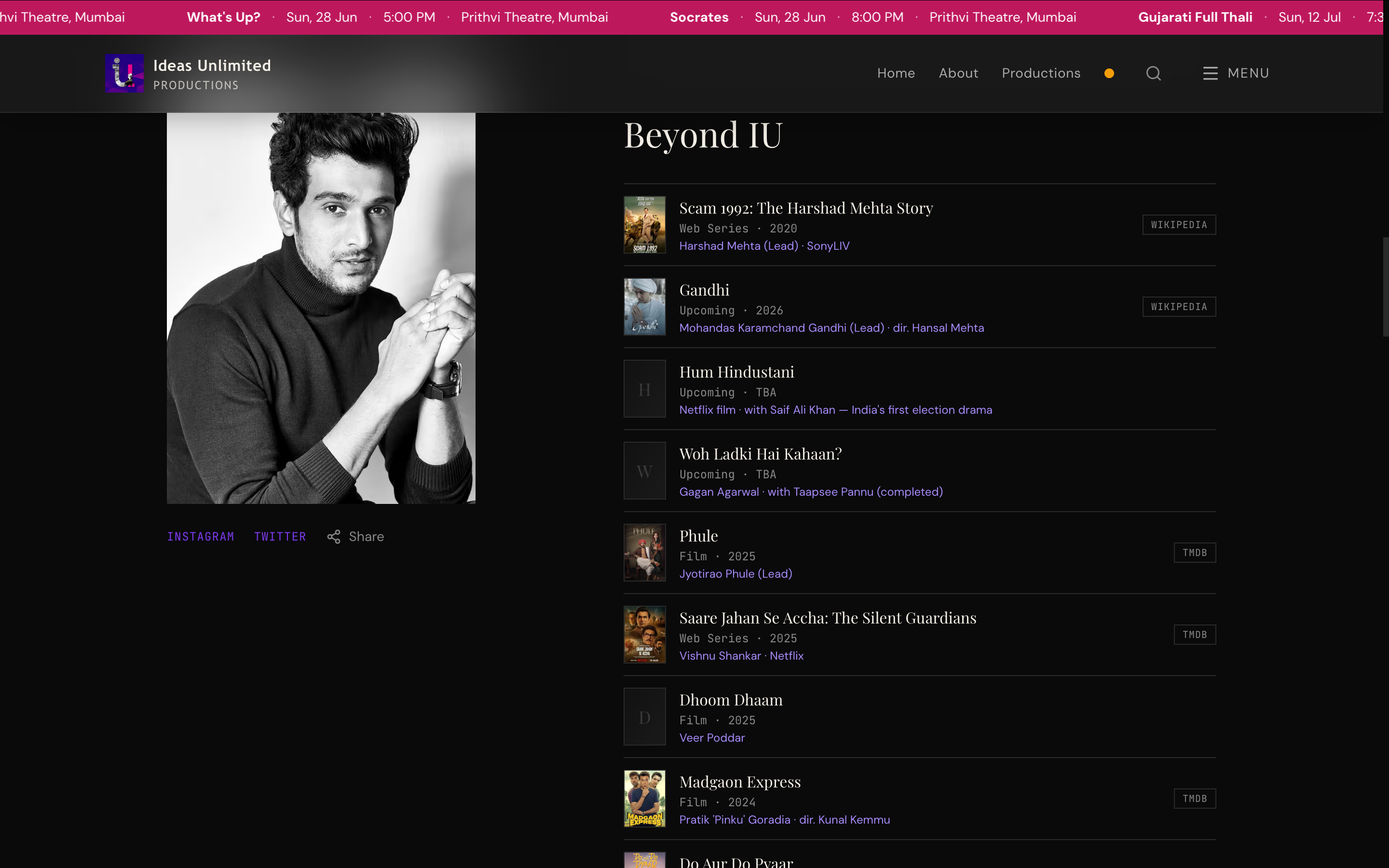Click 'Vishnu Shankar · Netflix' role text

pos(741,656)
